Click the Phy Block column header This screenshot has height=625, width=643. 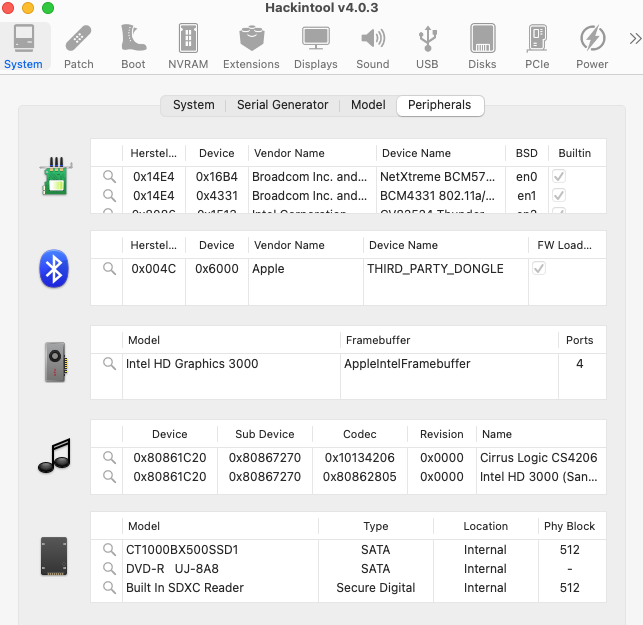pyautogui.click(x=570, y=526)
